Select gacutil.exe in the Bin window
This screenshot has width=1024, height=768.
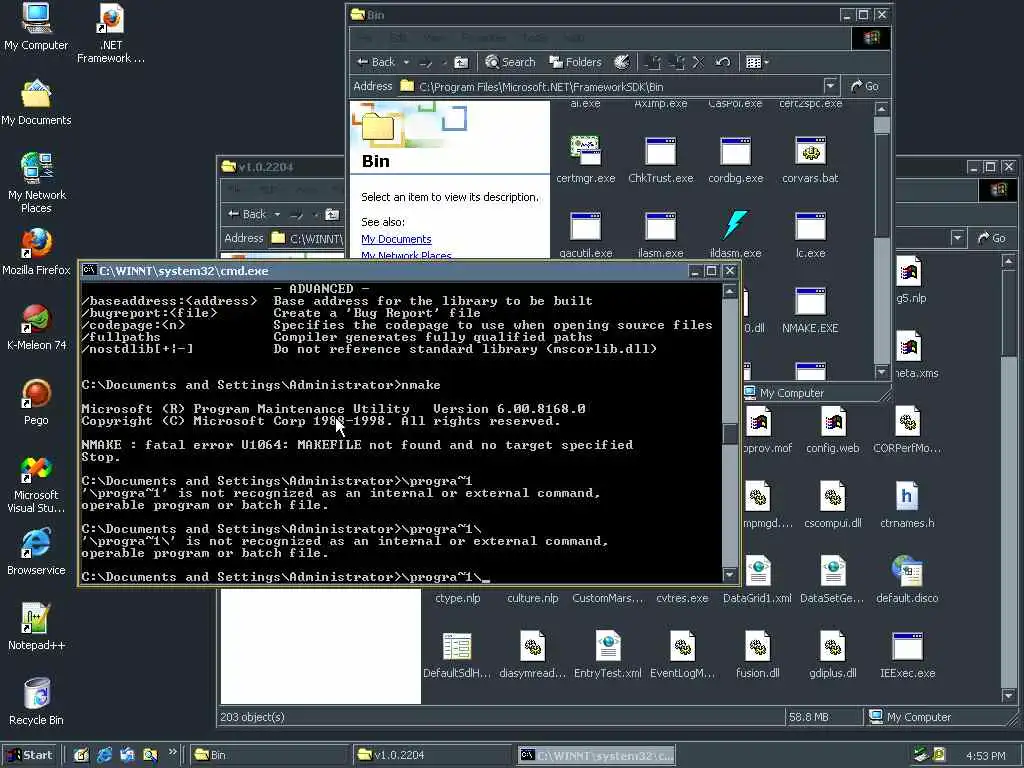point(585,234)
